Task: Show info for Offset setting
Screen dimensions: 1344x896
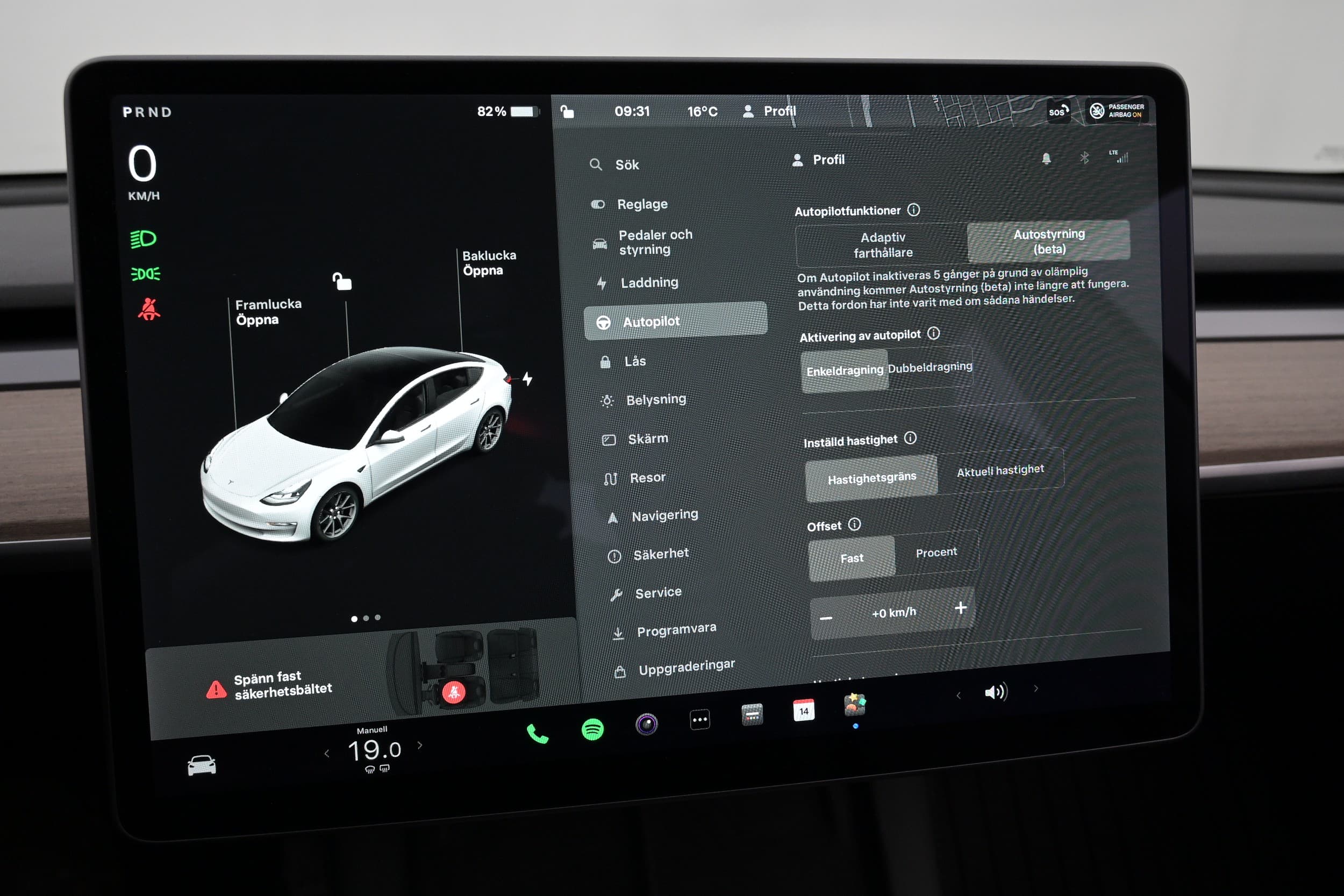Action: tap(854, 524)
